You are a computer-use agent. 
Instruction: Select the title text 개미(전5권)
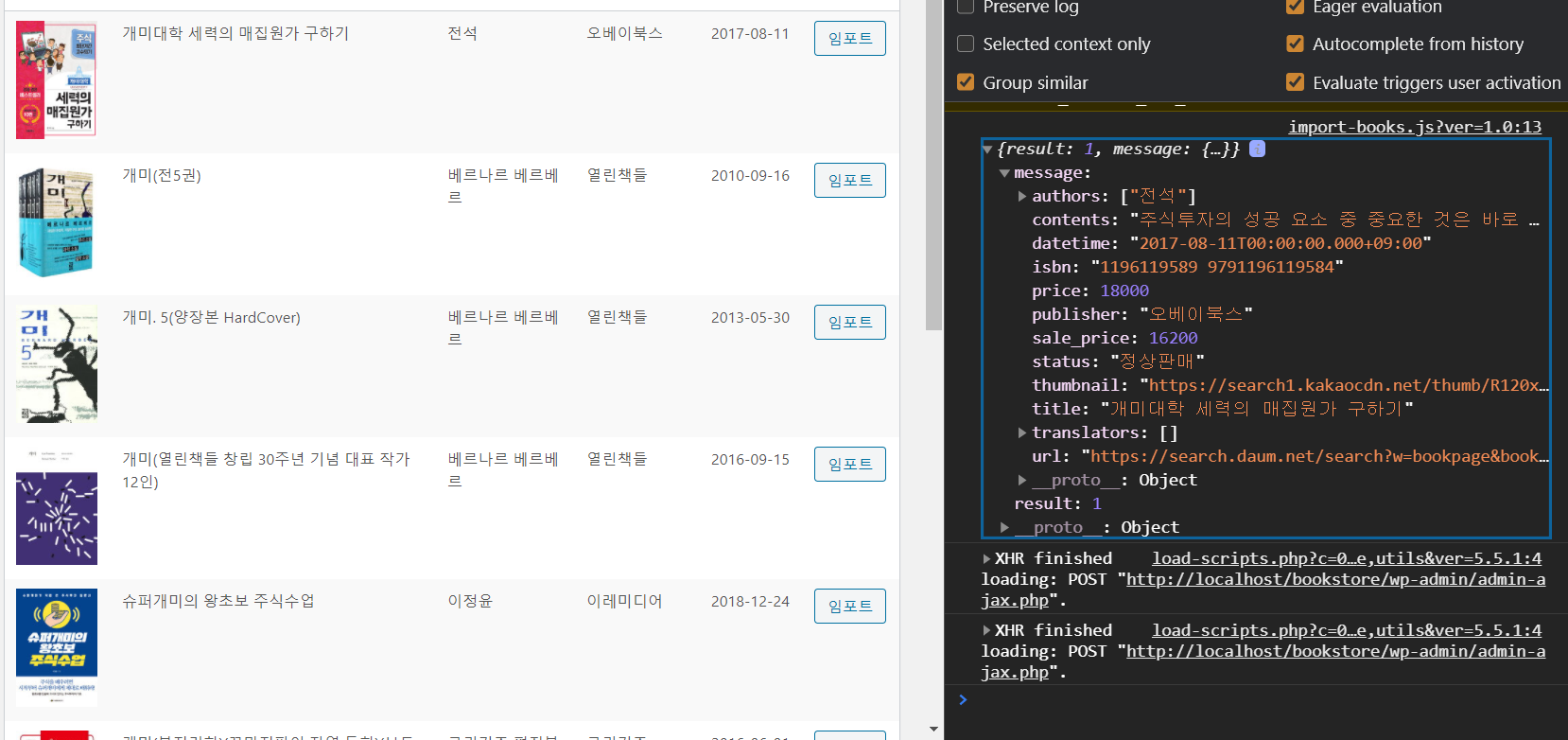tap(162, 176)
